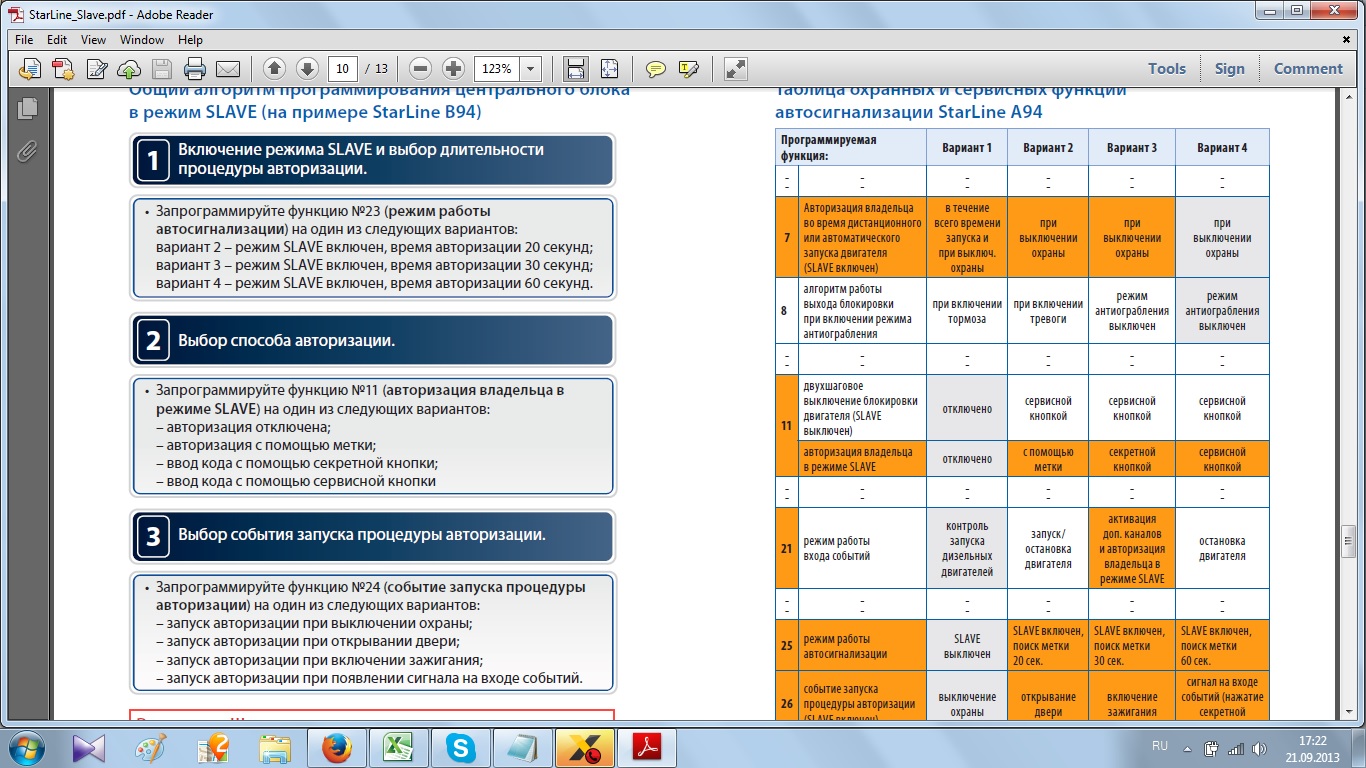Add a sticky note comment
The height and width of the screenshot is (768, 1366).
[x=655, y=69]
